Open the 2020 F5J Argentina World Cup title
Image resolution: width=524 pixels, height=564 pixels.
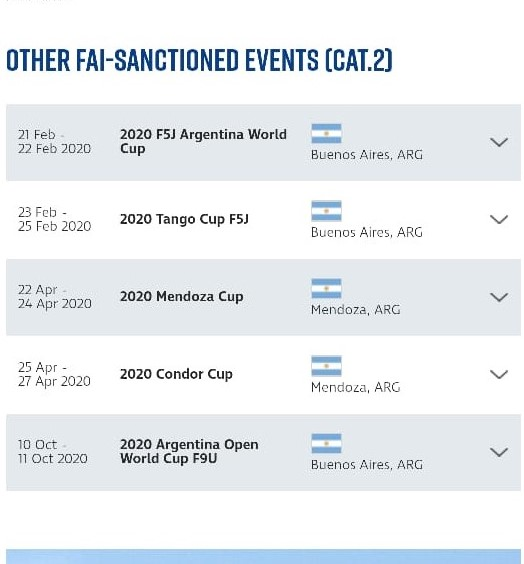pyautogui.click(x=203, y=141)
